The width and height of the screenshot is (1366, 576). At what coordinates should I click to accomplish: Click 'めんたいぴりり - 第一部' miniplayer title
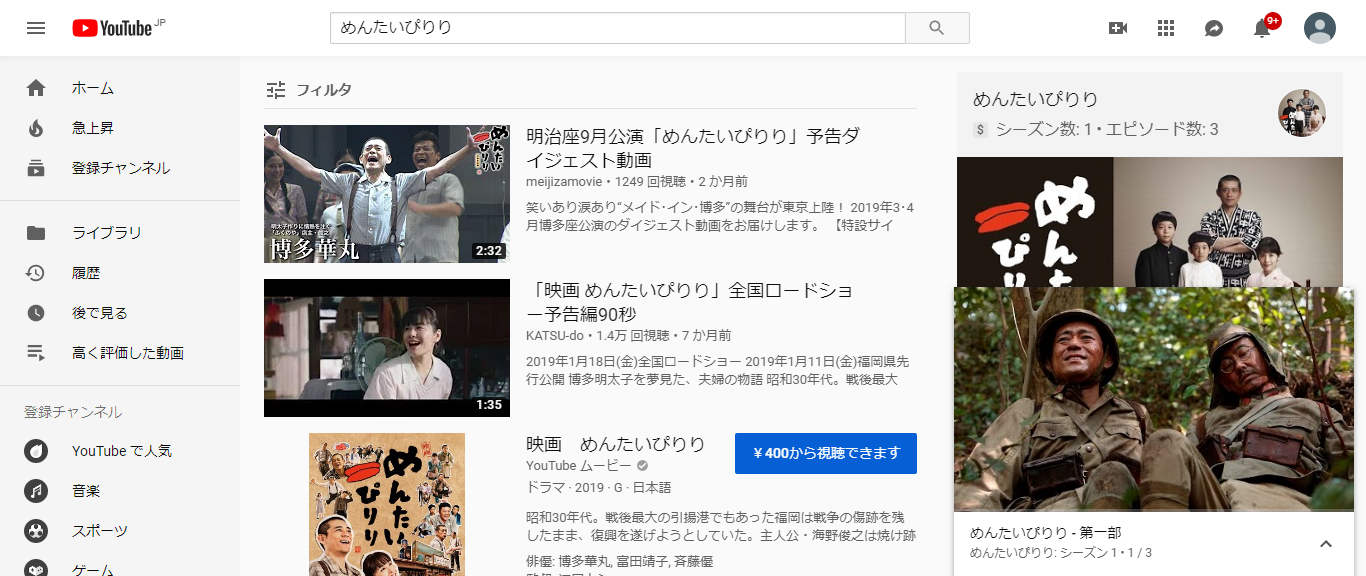click(x=1046, y=533)
